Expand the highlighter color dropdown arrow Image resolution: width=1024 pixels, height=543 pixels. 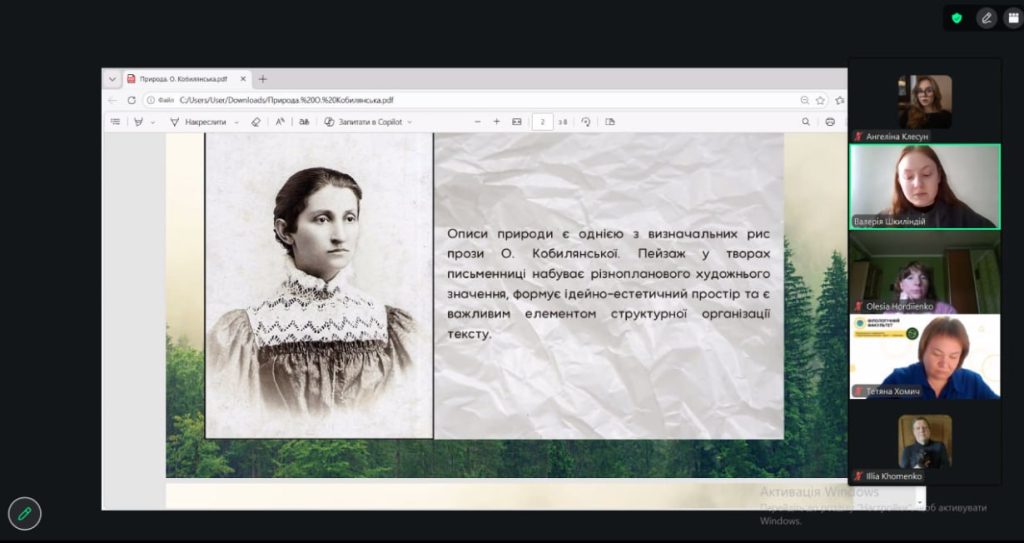pos(153,122)
